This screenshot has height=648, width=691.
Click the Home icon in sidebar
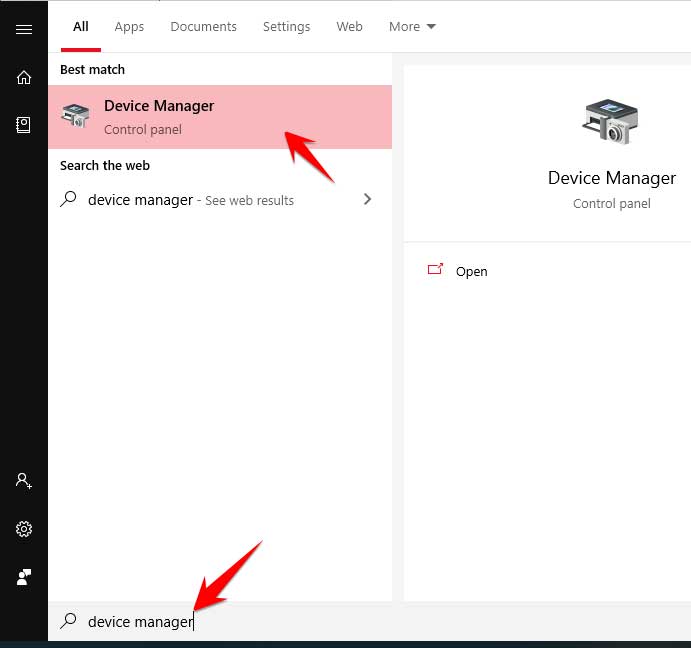pyautogui.click(x=24, y=77)
